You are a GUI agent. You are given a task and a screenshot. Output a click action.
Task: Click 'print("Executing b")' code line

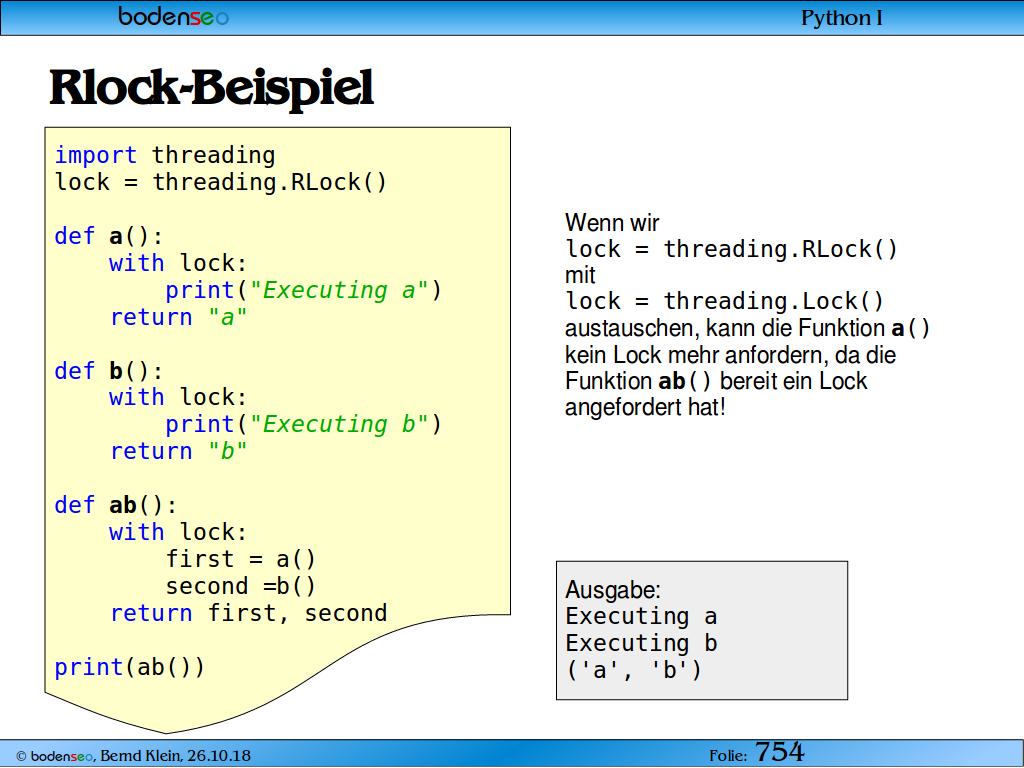pyautogui.click(x=304, y=424)
